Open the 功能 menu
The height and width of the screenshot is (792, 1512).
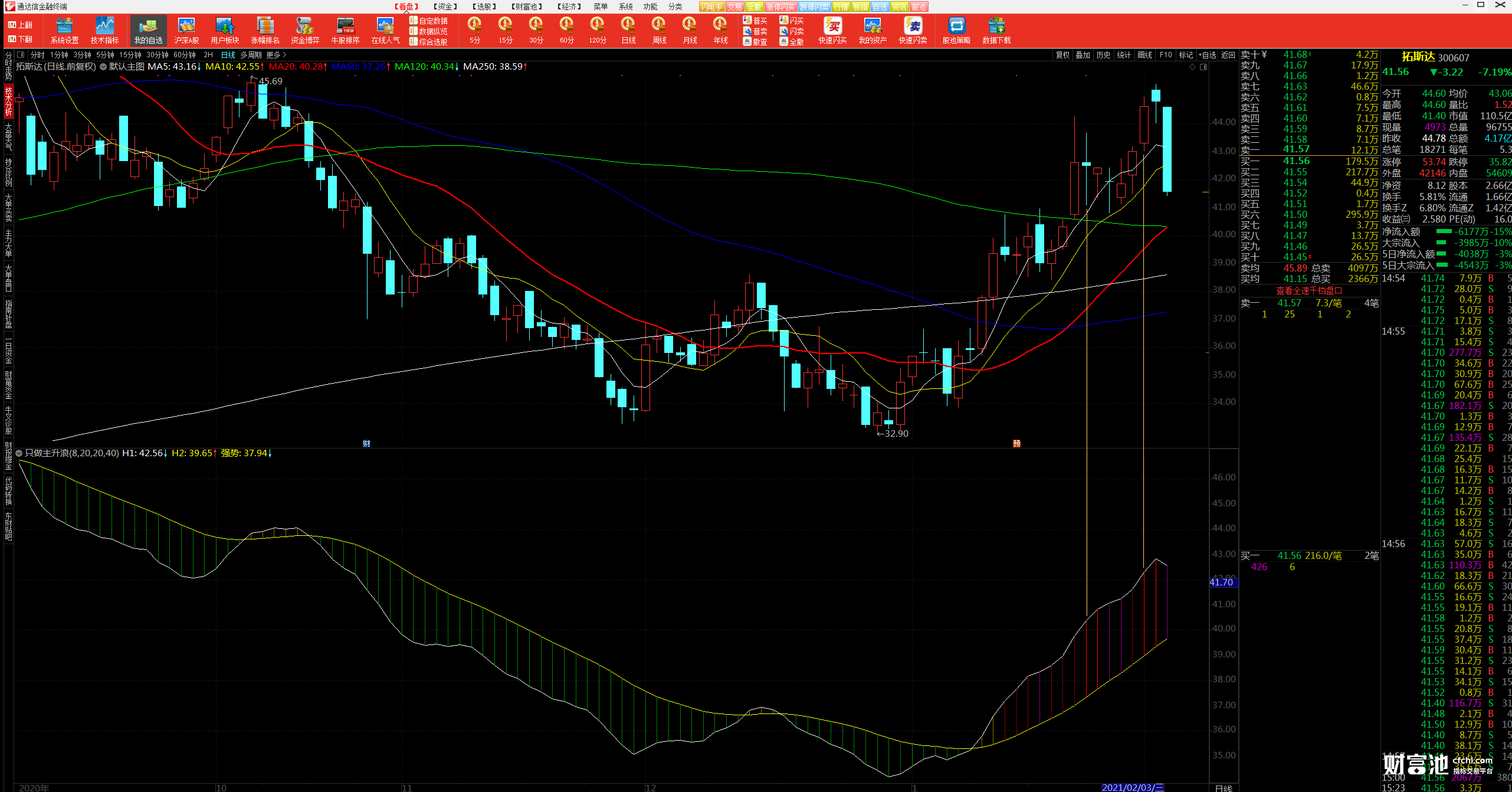(650, 6)
